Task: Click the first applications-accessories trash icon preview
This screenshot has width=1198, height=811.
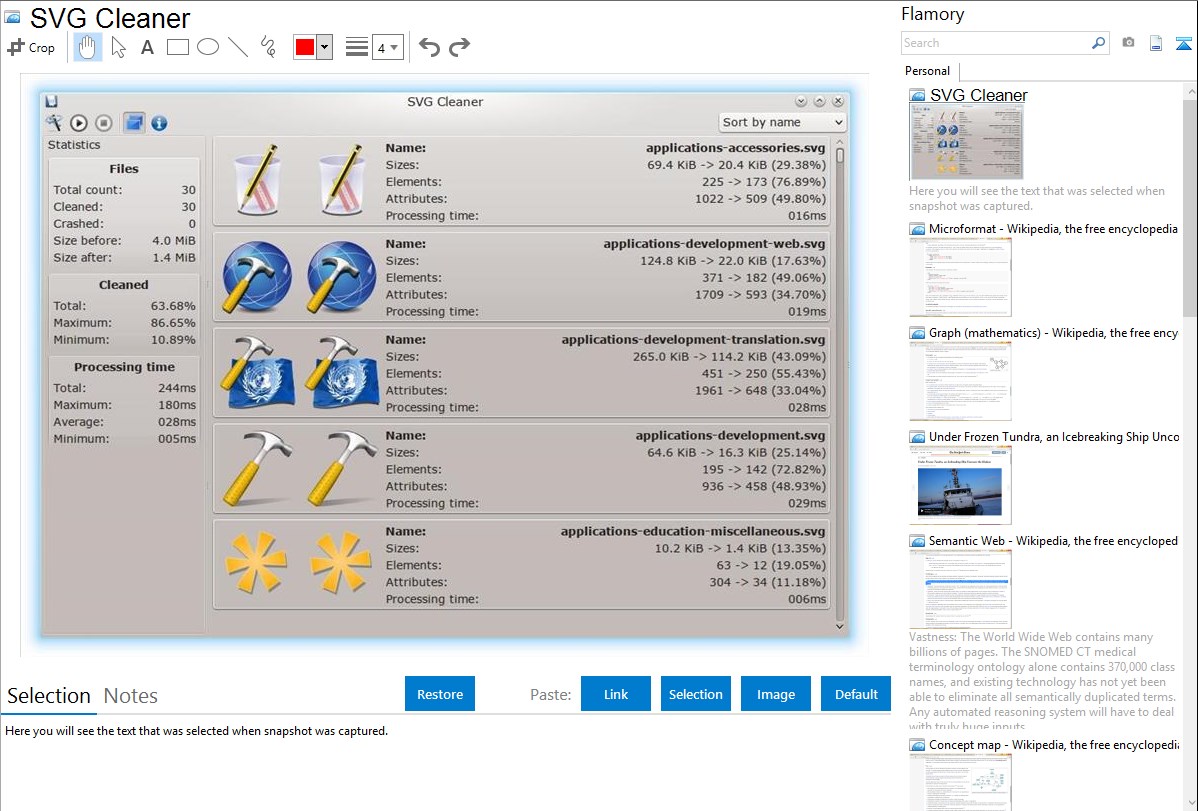Action: pos(257,181)
